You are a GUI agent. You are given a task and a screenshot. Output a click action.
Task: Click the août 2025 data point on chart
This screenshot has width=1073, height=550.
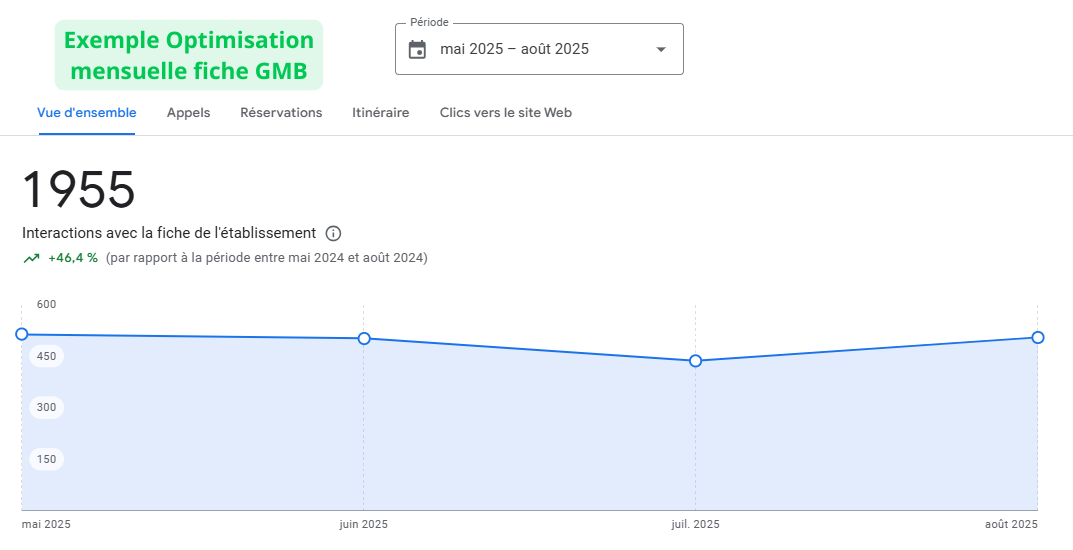[1038, 337]
